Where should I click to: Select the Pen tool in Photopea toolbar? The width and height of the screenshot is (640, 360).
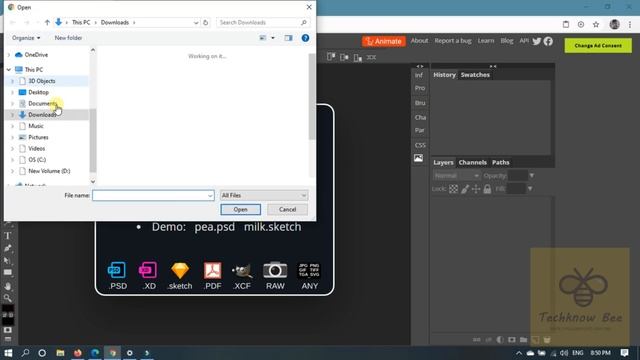(8, 248)
